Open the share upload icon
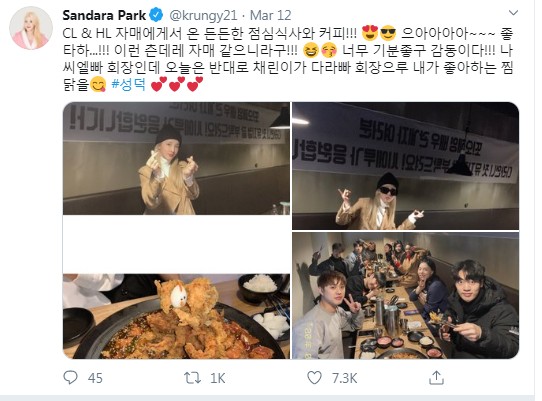The image size is (542, 401). pyautogui.click(x=436, y=377)
